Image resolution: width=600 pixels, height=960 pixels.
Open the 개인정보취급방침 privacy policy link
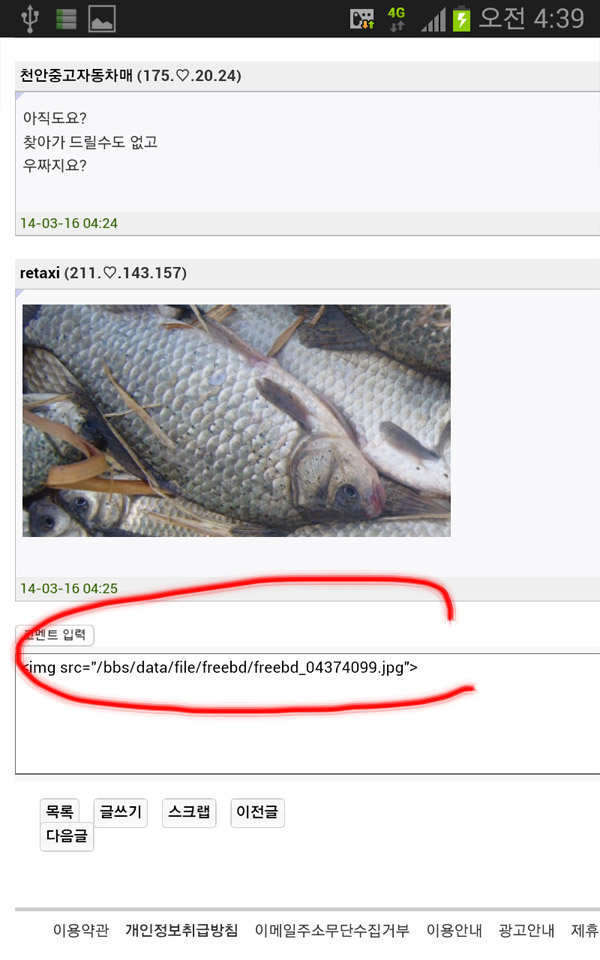[x=182, y=931]
